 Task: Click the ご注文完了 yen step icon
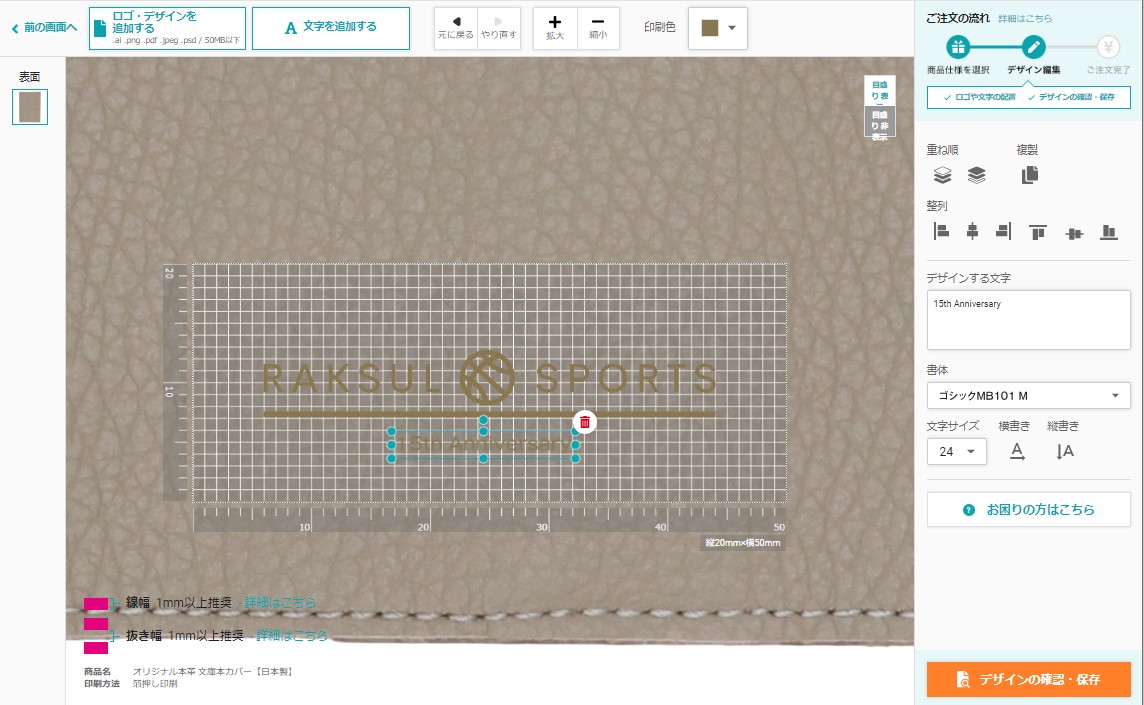1108,47
